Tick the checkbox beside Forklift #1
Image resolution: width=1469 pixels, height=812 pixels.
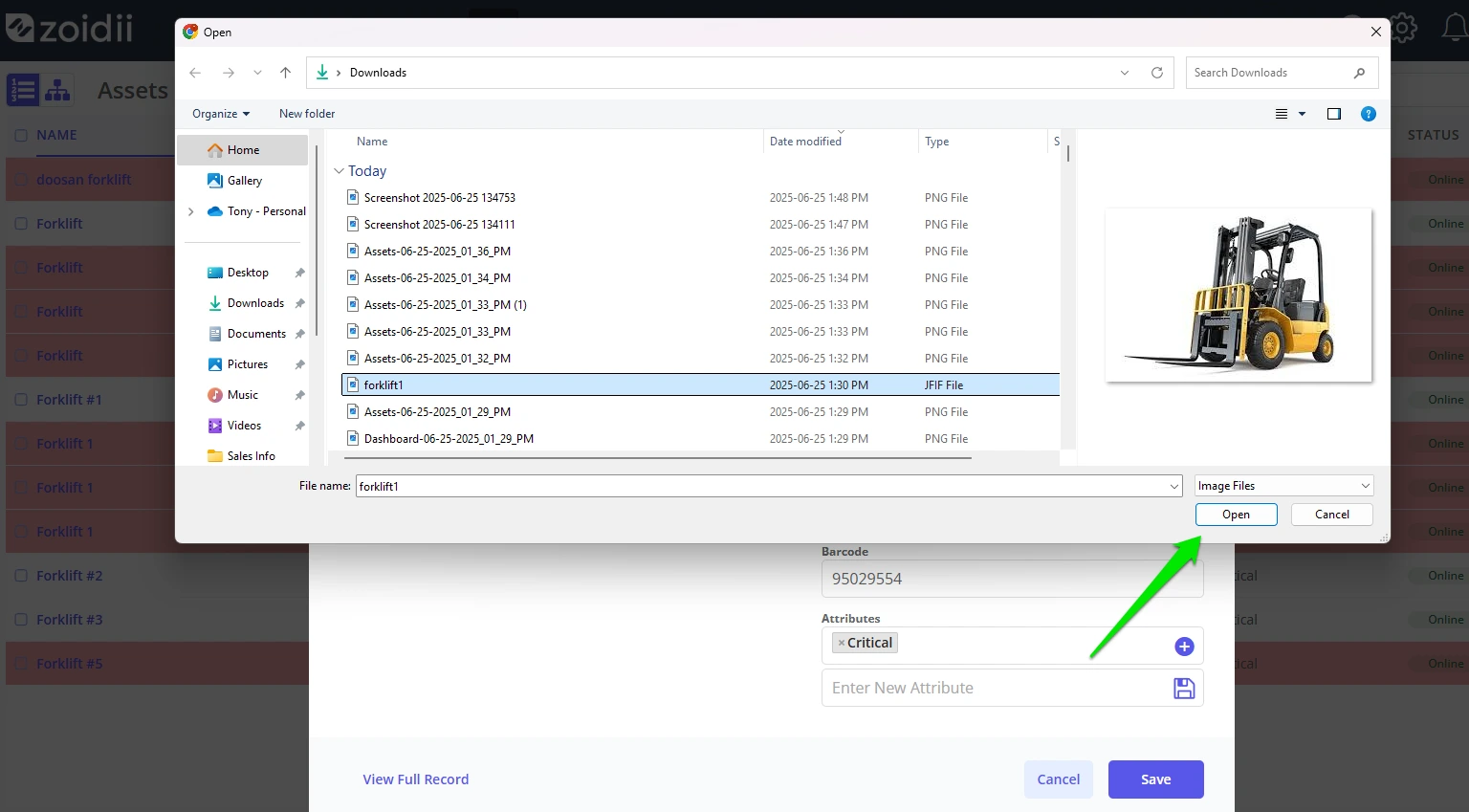(21, 400)
